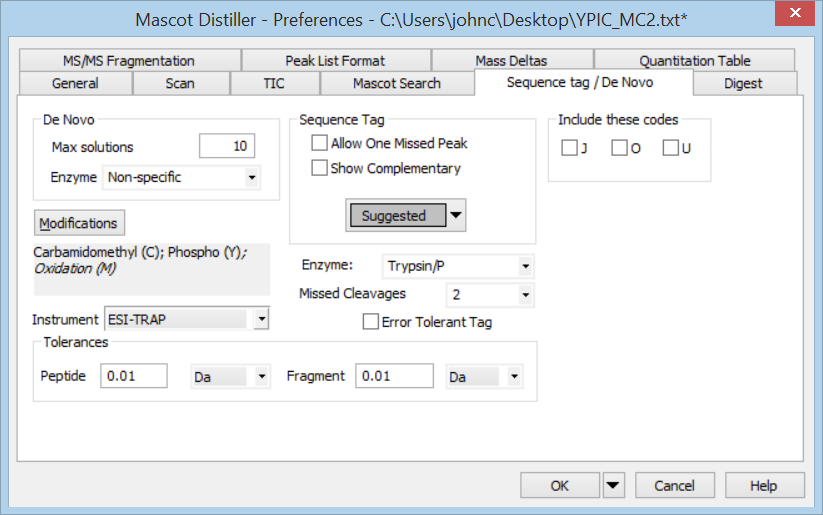
Task: Toggle Show Complementary checkbox
Action: tap(319, 167)
